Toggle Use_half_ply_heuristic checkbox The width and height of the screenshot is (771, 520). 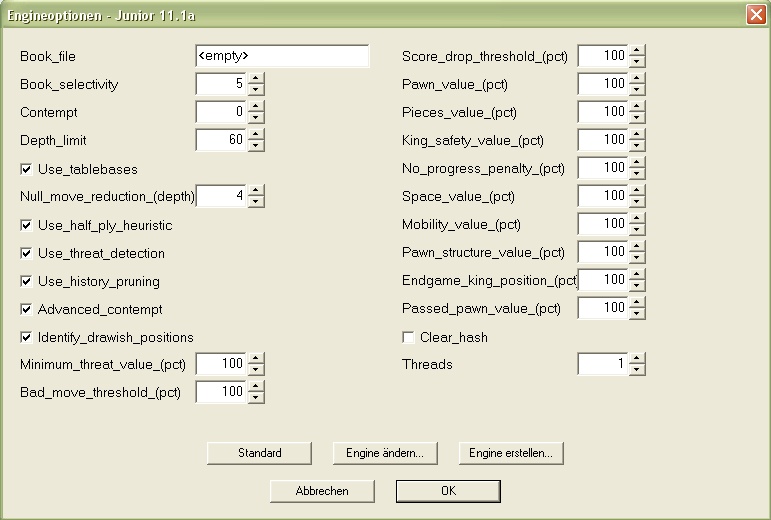pos(26,226)
